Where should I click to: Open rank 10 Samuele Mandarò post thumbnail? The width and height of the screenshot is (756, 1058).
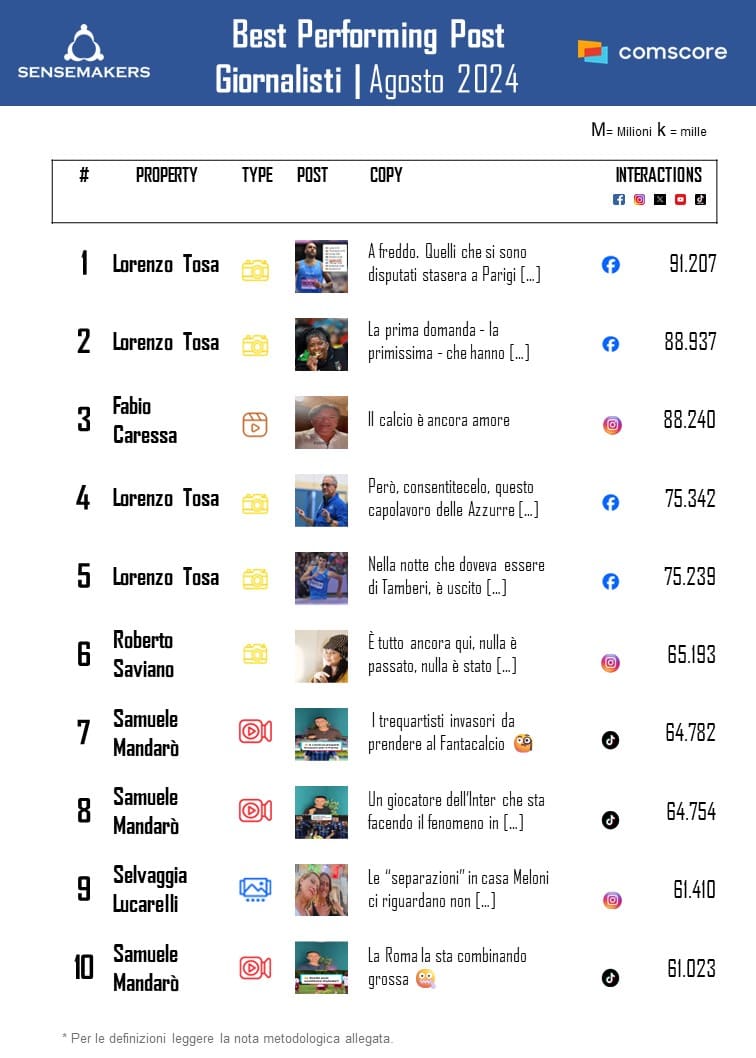(321, 967)
